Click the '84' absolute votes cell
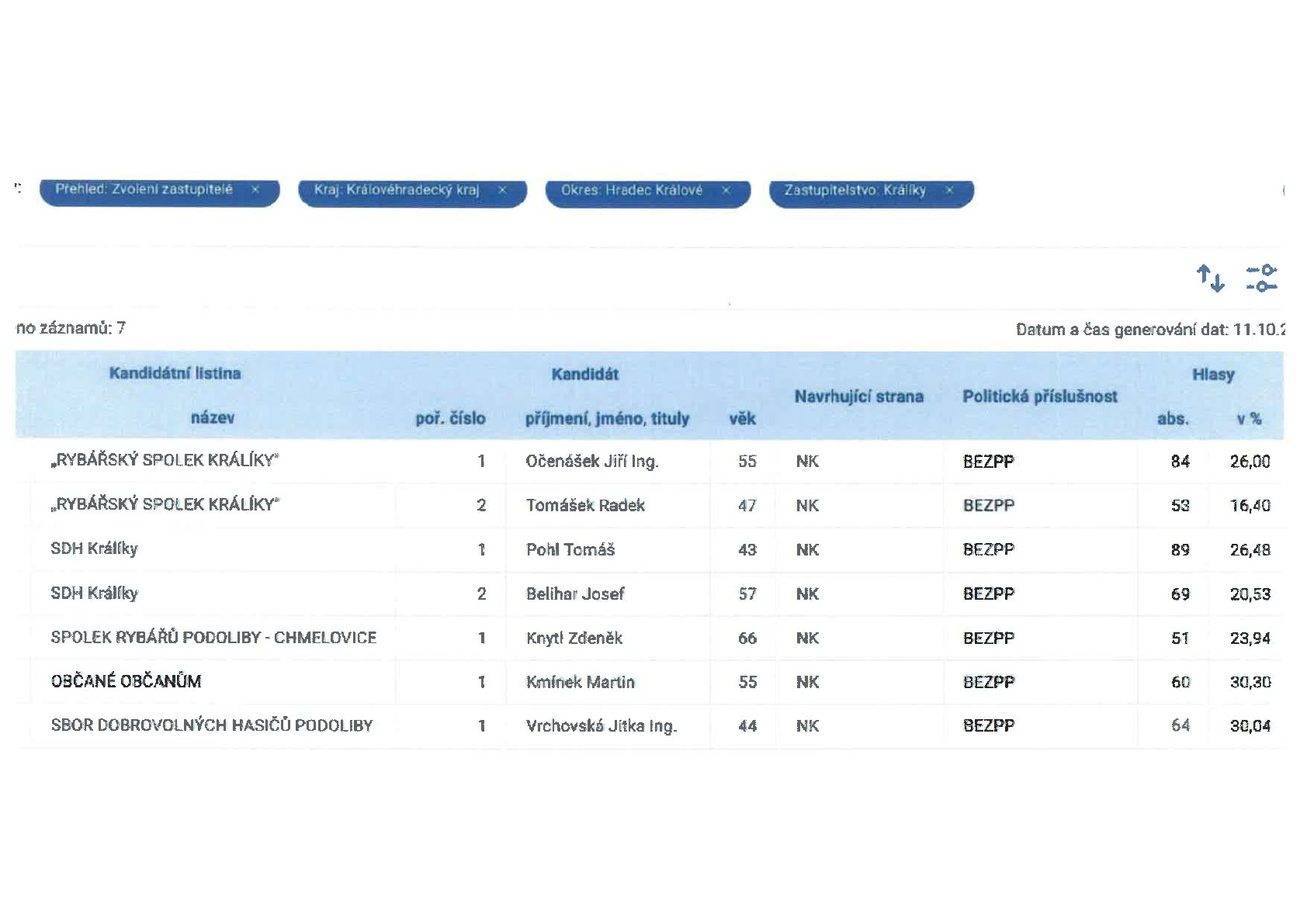 click(x=1180, y=461)
